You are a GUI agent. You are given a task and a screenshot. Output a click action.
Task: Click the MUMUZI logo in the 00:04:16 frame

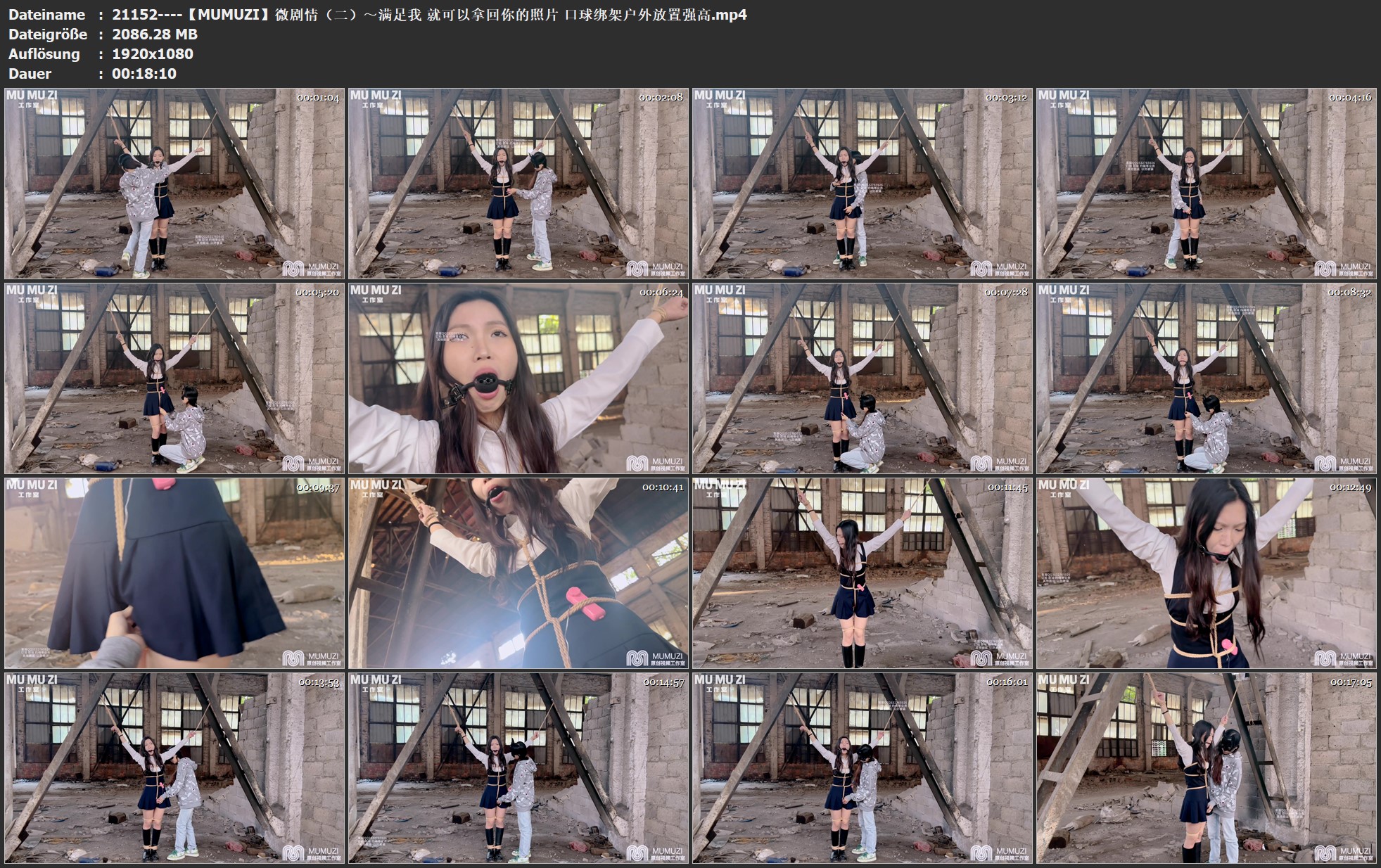coord(1343,269)
